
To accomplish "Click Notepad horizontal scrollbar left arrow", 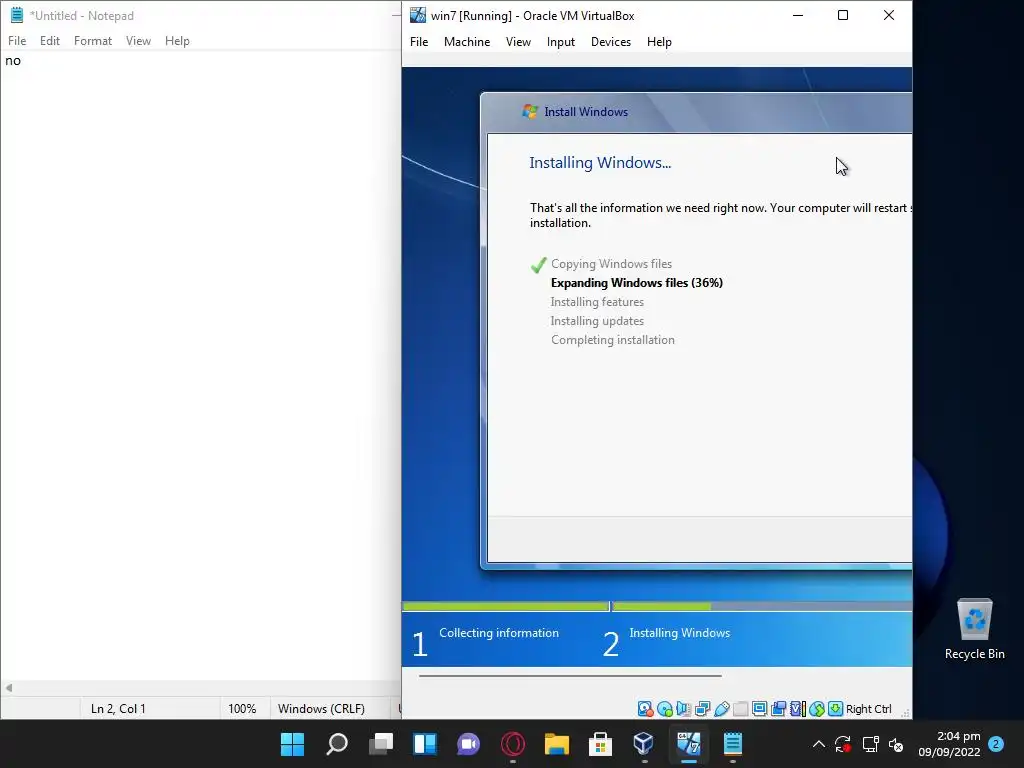I will click(8, 688).
